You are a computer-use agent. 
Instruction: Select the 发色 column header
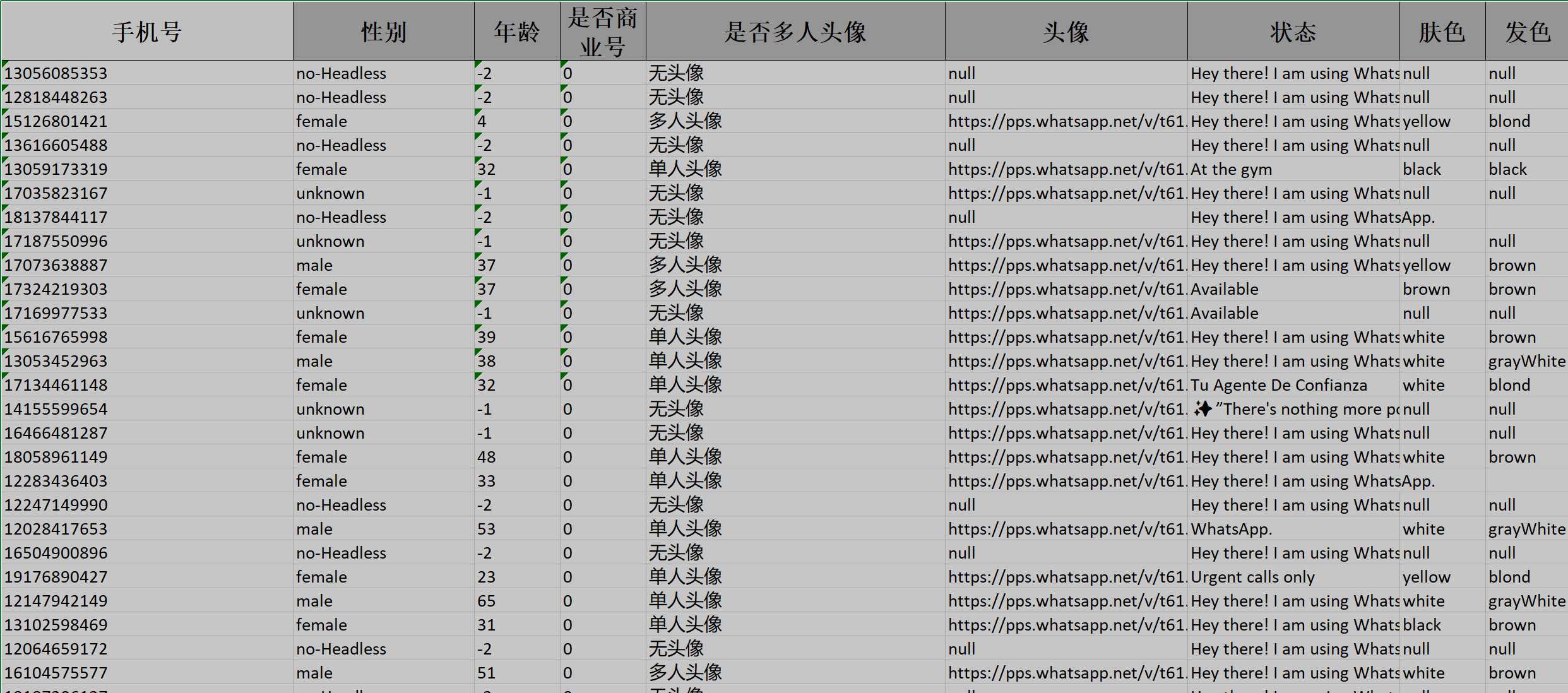(1527, 32)
